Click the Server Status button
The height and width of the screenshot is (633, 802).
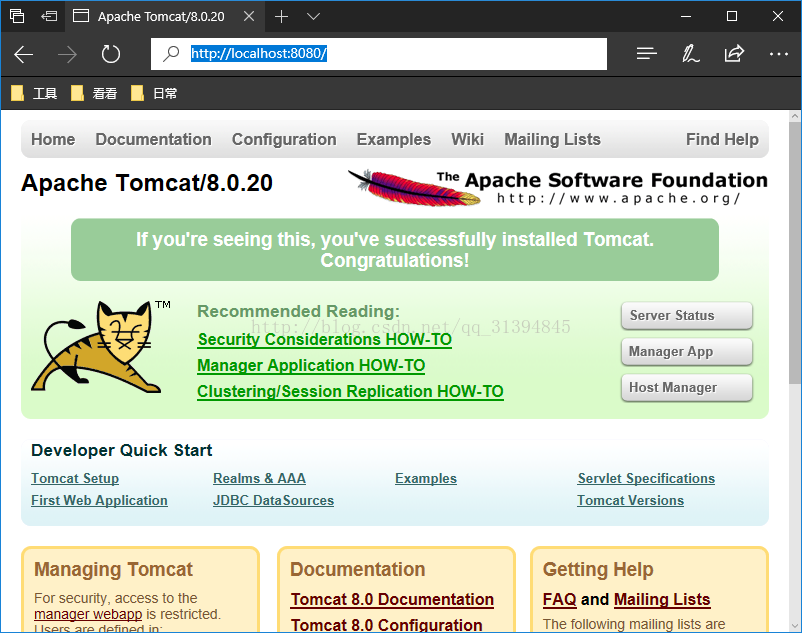pyautogui.click(x=686, y=315)
